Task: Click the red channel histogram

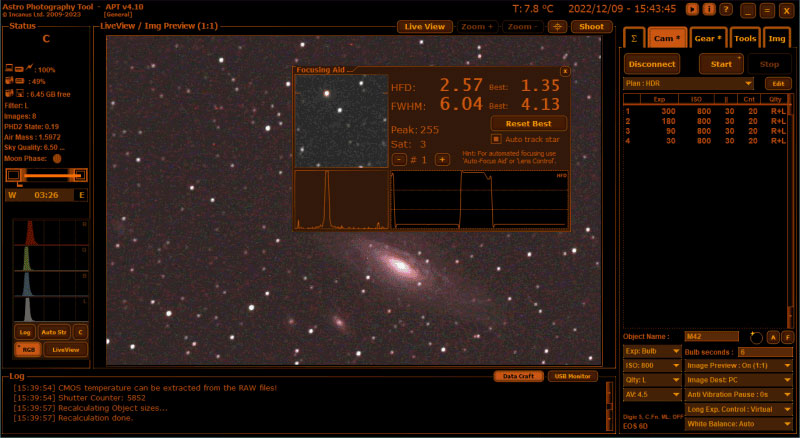Action: tap(51, 232)
